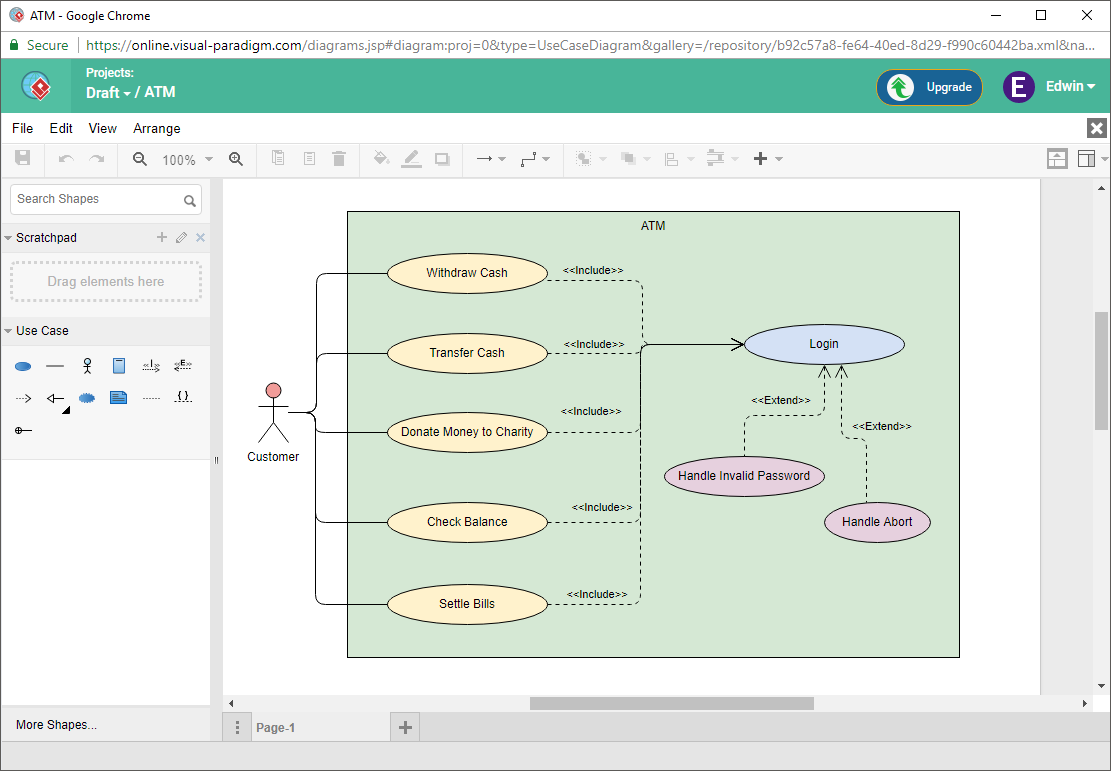
Task: Open the waypoint connector style dropdown
Action: tap(535, 159)
